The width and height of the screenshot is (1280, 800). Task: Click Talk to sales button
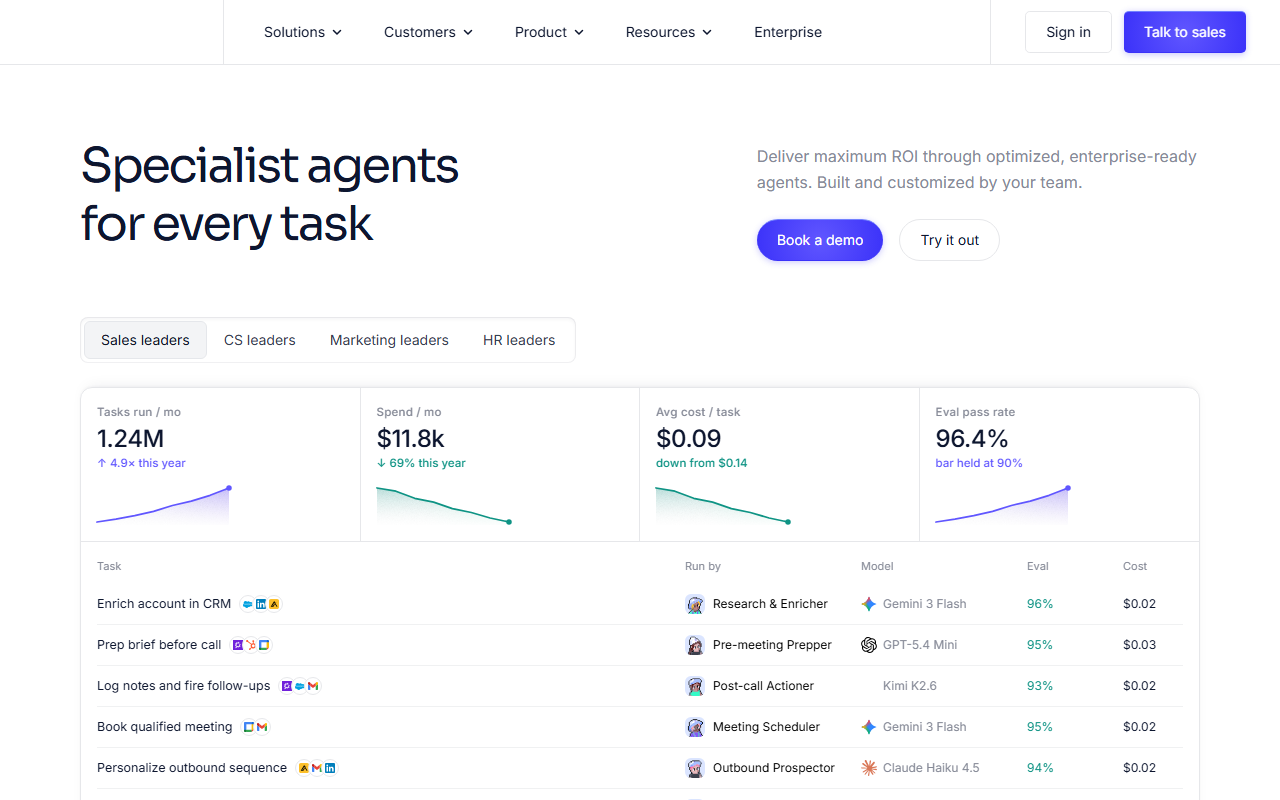click(x=1185, y=32)
